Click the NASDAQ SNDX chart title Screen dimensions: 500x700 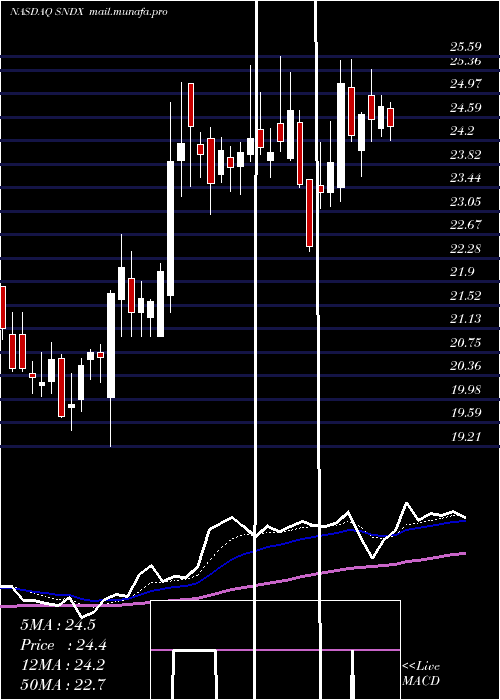[89, 12]
